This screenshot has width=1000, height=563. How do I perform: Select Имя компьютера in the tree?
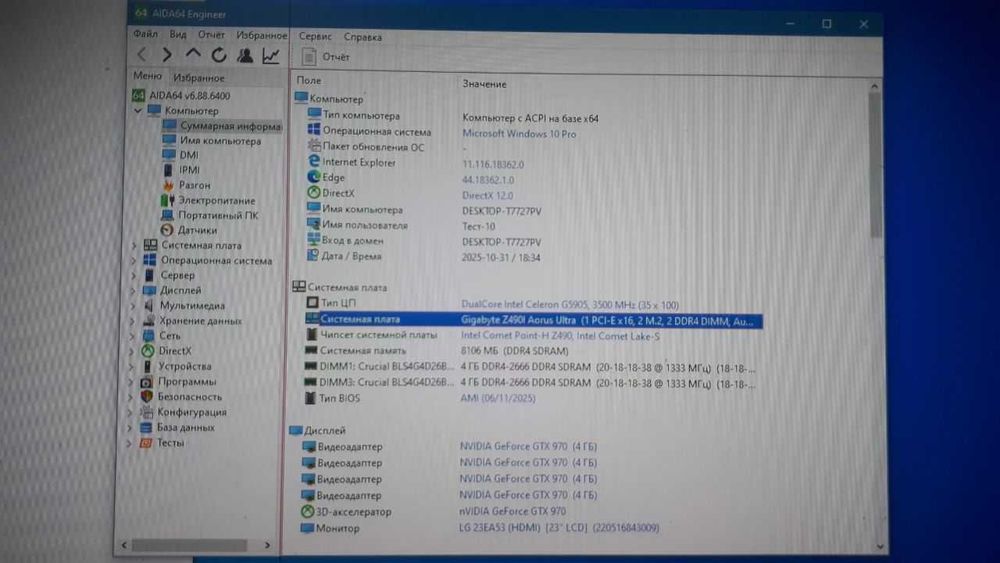pyautogui.click(x=220, y=141)
